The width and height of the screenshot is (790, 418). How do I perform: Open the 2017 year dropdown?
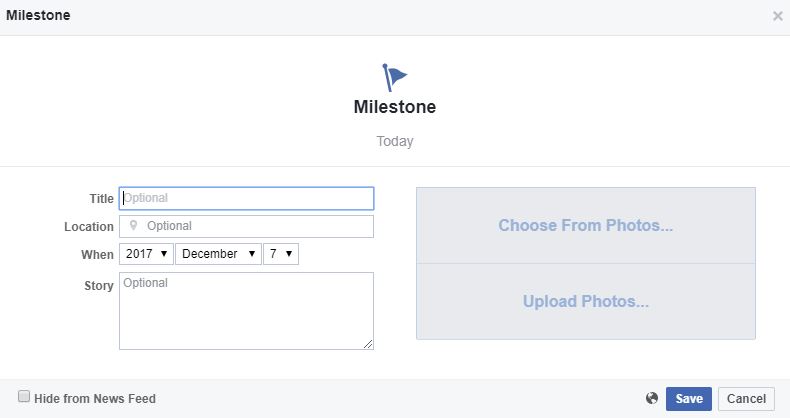[x=146, y=254]
